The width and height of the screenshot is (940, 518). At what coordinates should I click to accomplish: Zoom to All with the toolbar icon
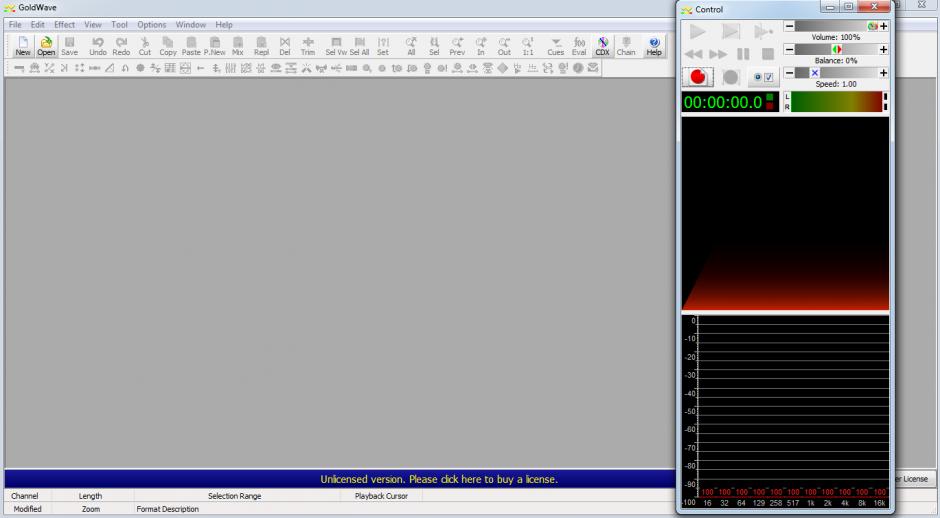pyautogui.click(x=411, y=46)
